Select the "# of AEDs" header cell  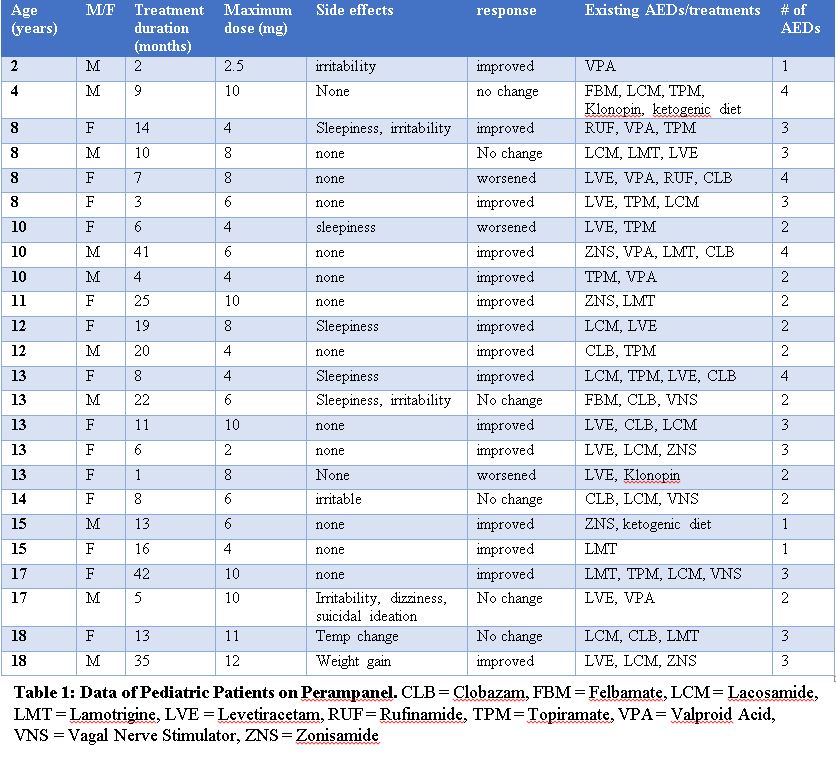(800, 19)
